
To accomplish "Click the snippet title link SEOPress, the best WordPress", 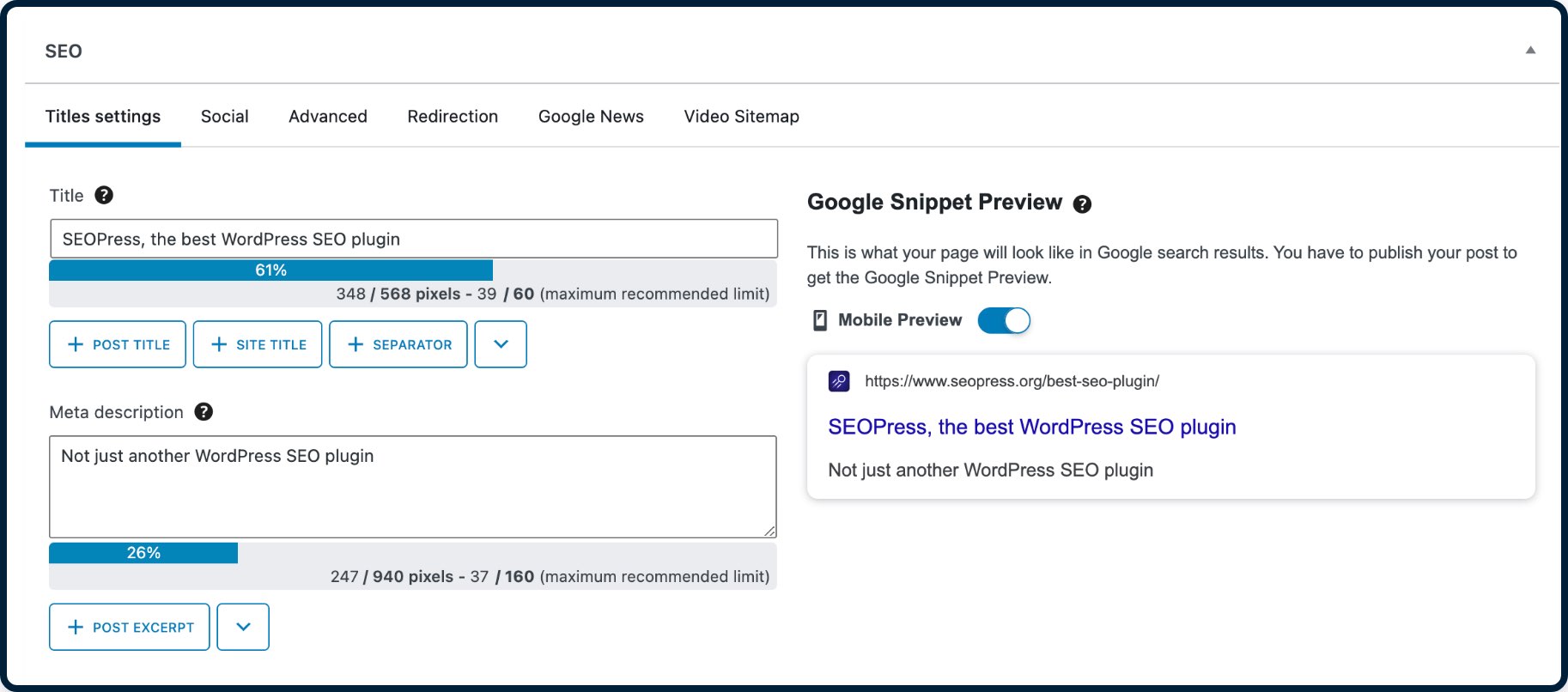I will tap(1032, 427).
